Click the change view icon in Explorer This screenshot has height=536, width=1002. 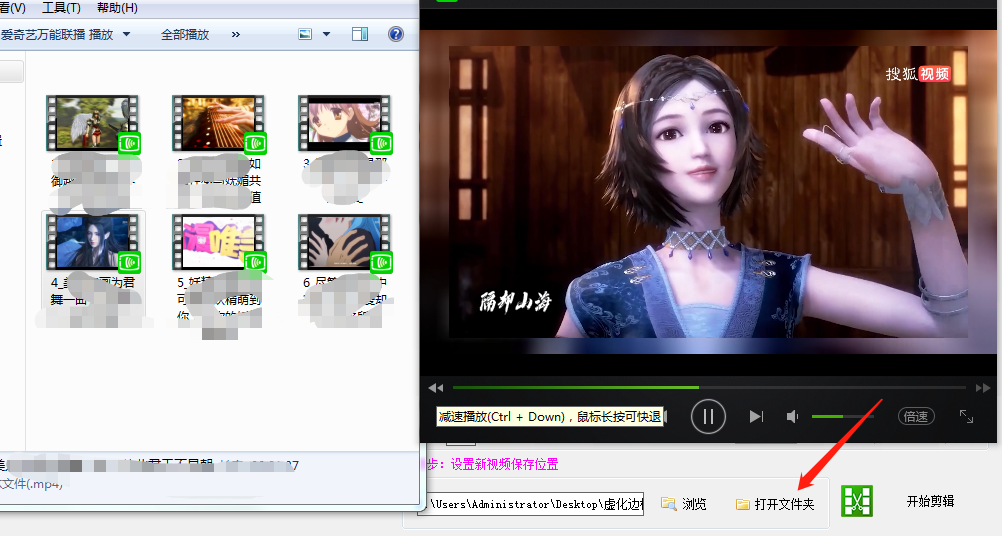(305, 34)
